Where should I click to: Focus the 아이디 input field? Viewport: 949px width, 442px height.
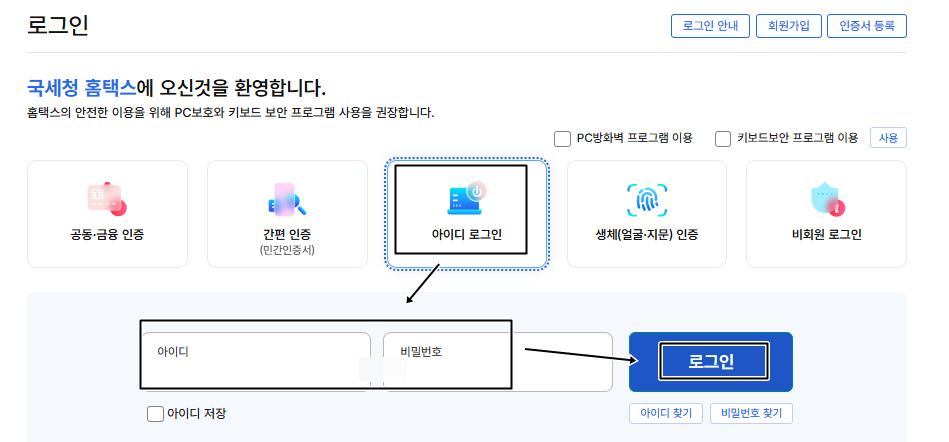[257, 362]
